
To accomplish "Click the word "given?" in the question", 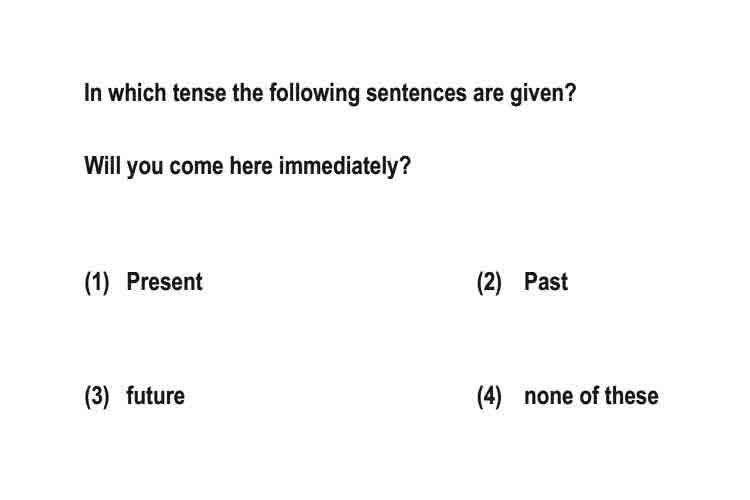I will click(x=543, y=94).
